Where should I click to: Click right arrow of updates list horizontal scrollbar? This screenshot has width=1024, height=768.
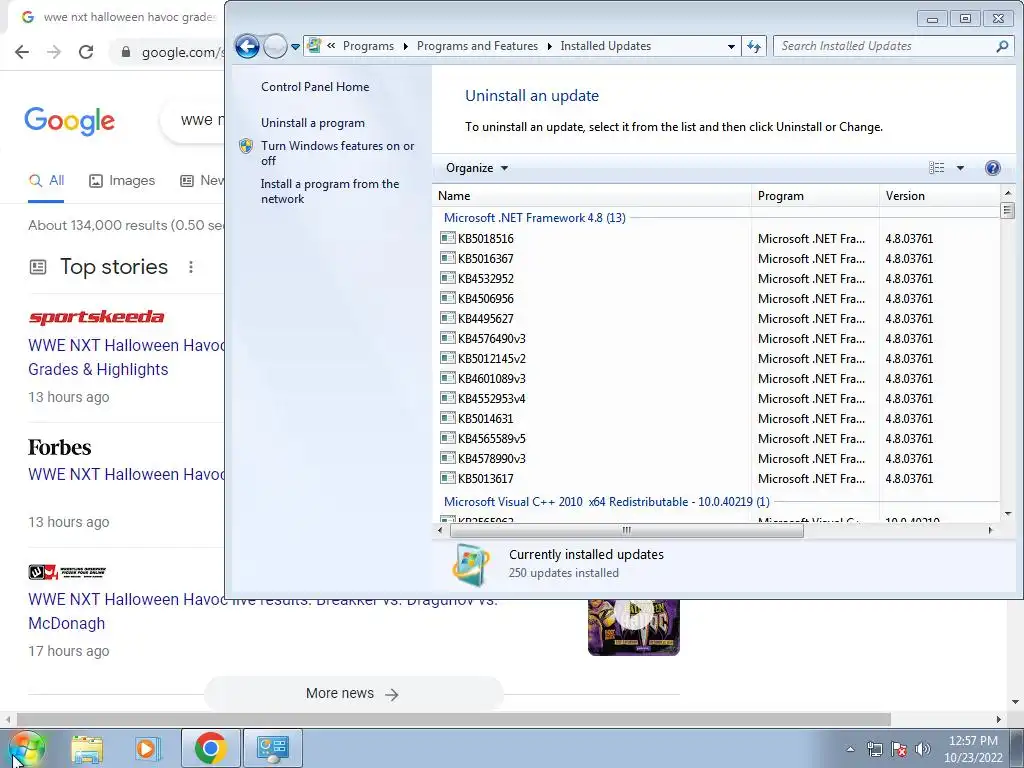[x=991, y=530]
